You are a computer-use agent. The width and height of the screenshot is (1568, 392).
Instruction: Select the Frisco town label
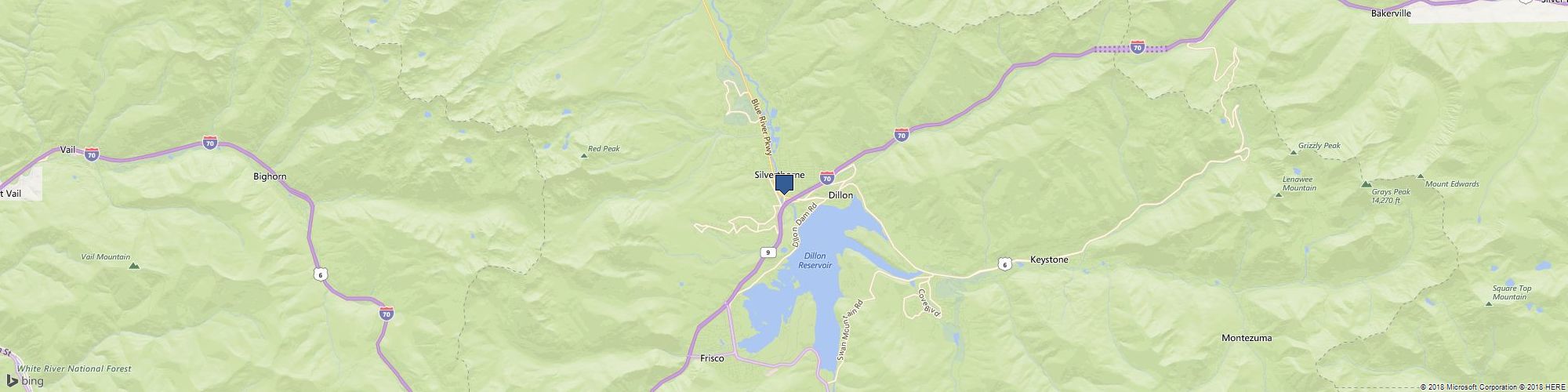712,358
